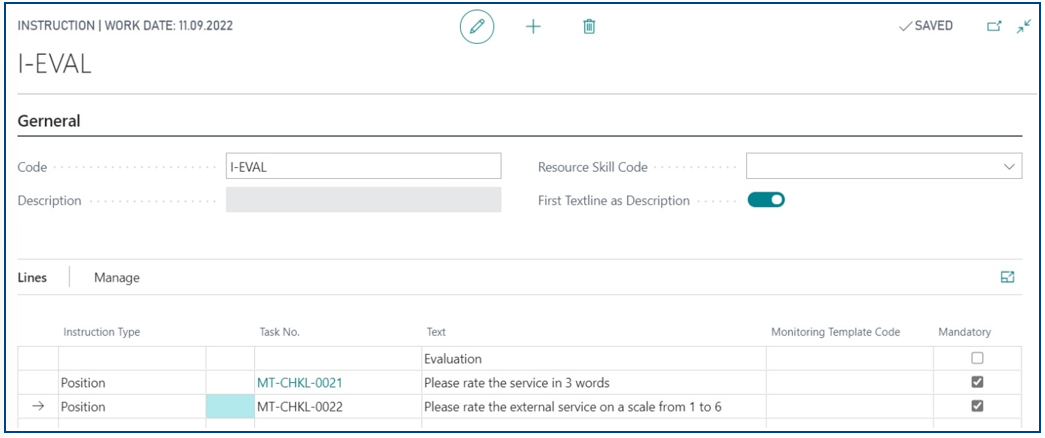Toggle First Textline as Description switch

(766, 199)
